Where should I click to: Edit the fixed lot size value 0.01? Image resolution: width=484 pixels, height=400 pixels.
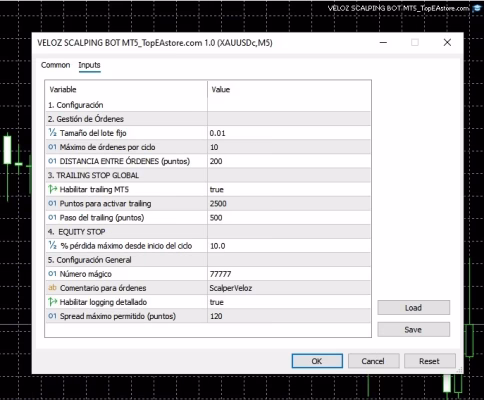click(x=289, y=133)
